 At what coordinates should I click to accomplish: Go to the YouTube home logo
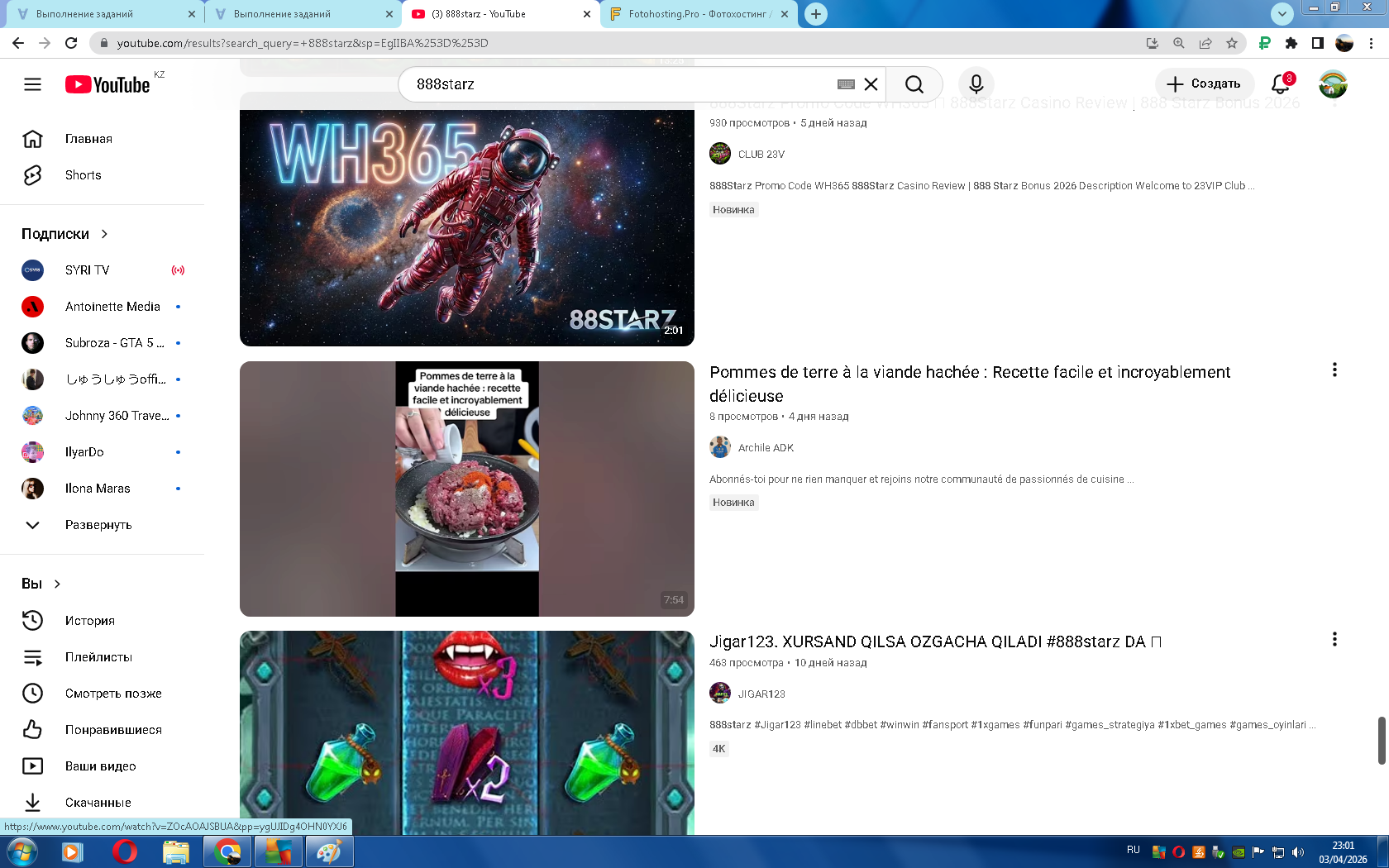(108, 84)
